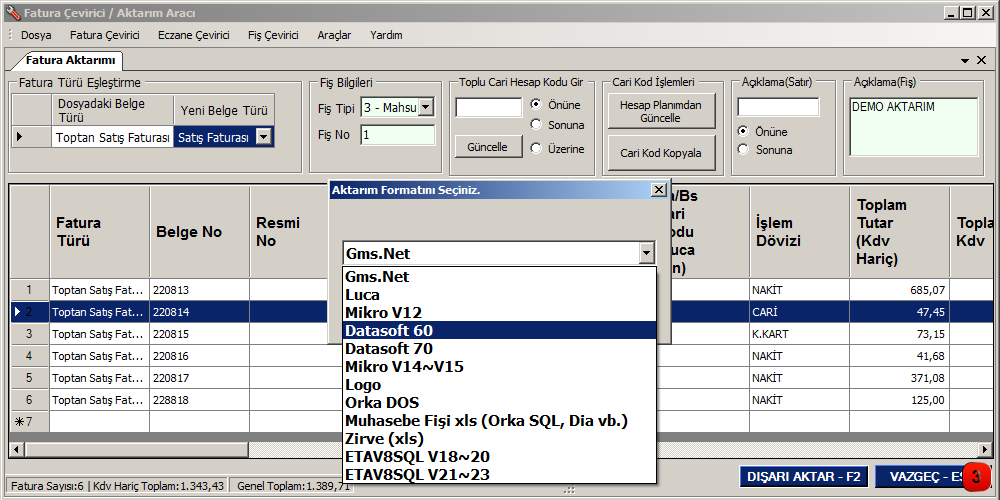Image resolution: width=1000 pixels, height=500 pixels.
Task: Select Önüne radio in Açıklama(Satır)
Action: (742, 131)
